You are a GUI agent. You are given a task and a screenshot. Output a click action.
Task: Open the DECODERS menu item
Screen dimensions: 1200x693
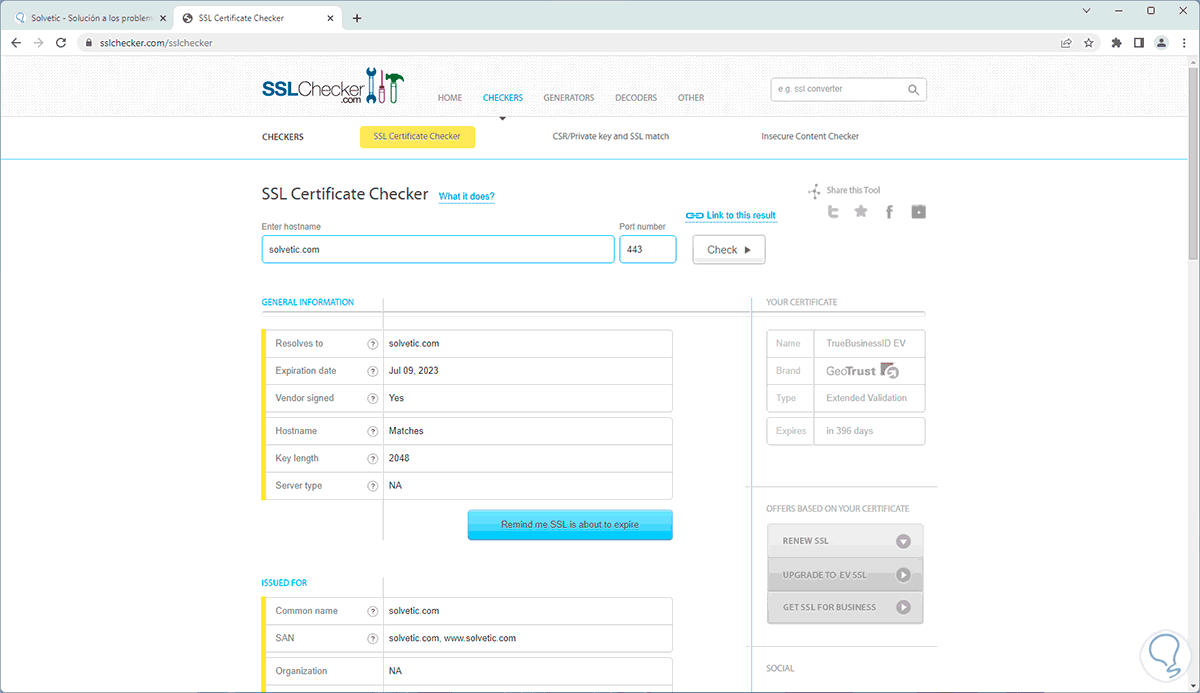coord(636,98)
